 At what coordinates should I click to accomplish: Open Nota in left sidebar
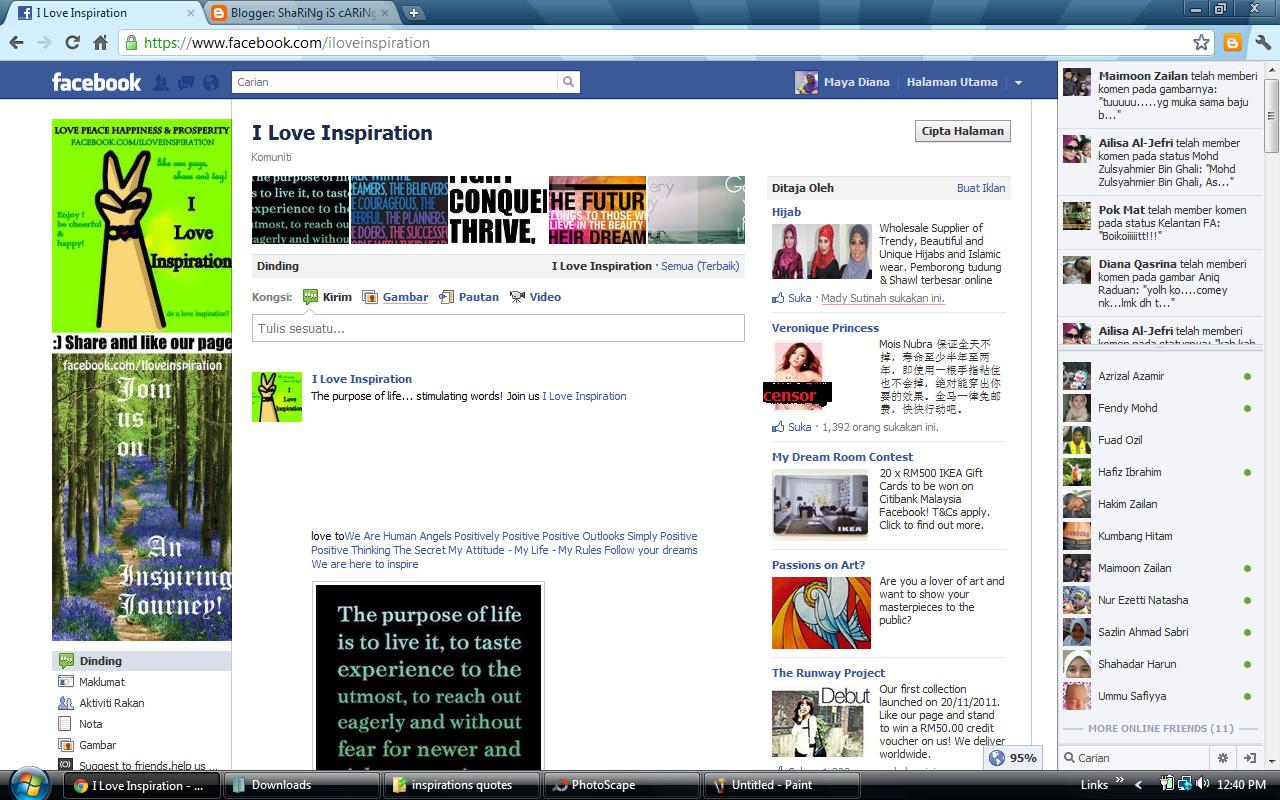tap(141, 724)
